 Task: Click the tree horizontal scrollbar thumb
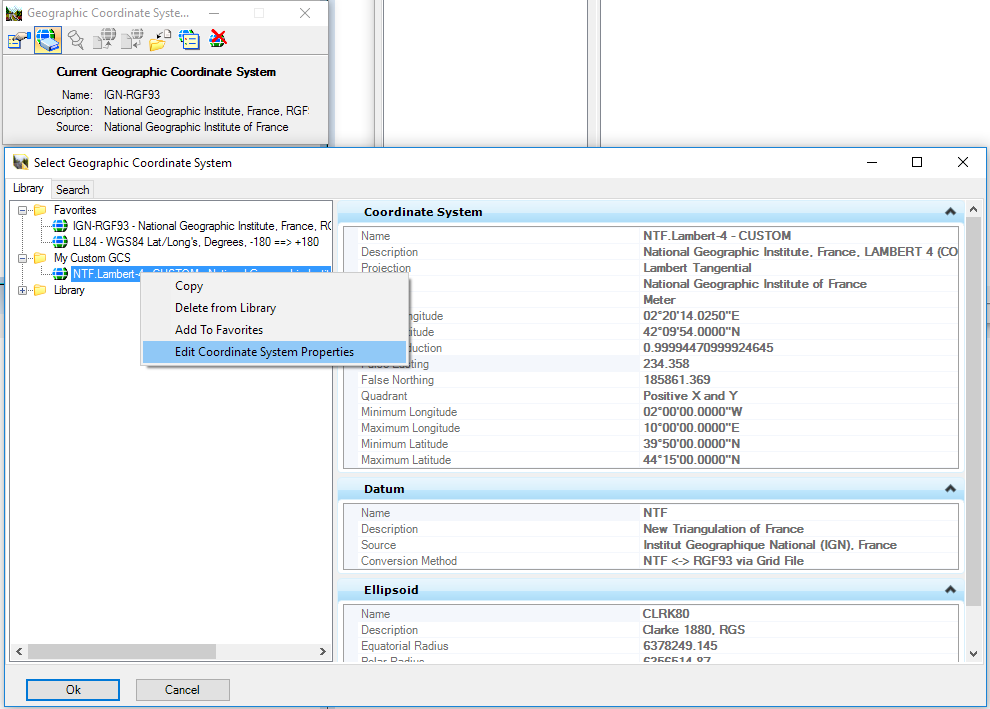click(122, 652)
